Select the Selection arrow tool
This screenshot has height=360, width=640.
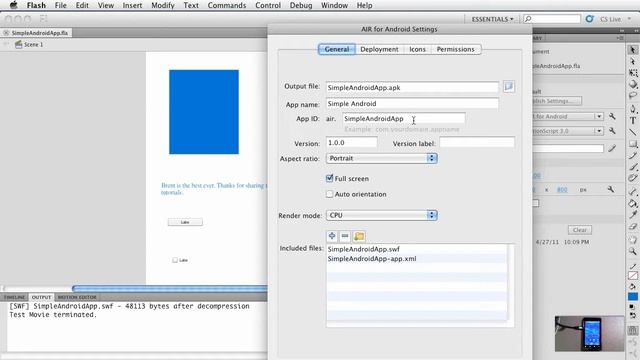(633, 50)
